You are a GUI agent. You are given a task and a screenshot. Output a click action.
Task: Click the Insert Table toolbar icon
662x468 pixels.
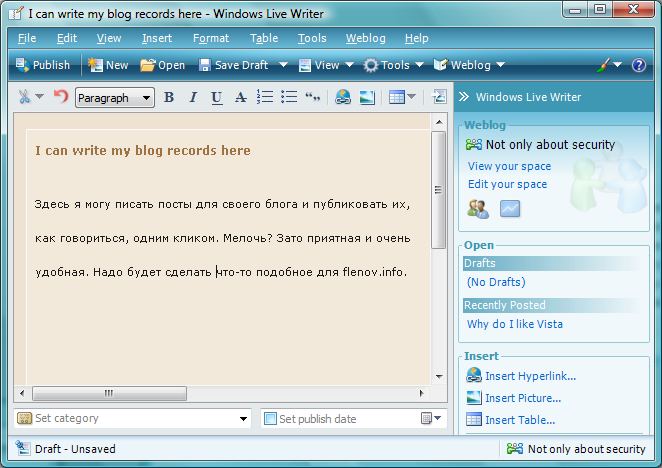[396, 98]
